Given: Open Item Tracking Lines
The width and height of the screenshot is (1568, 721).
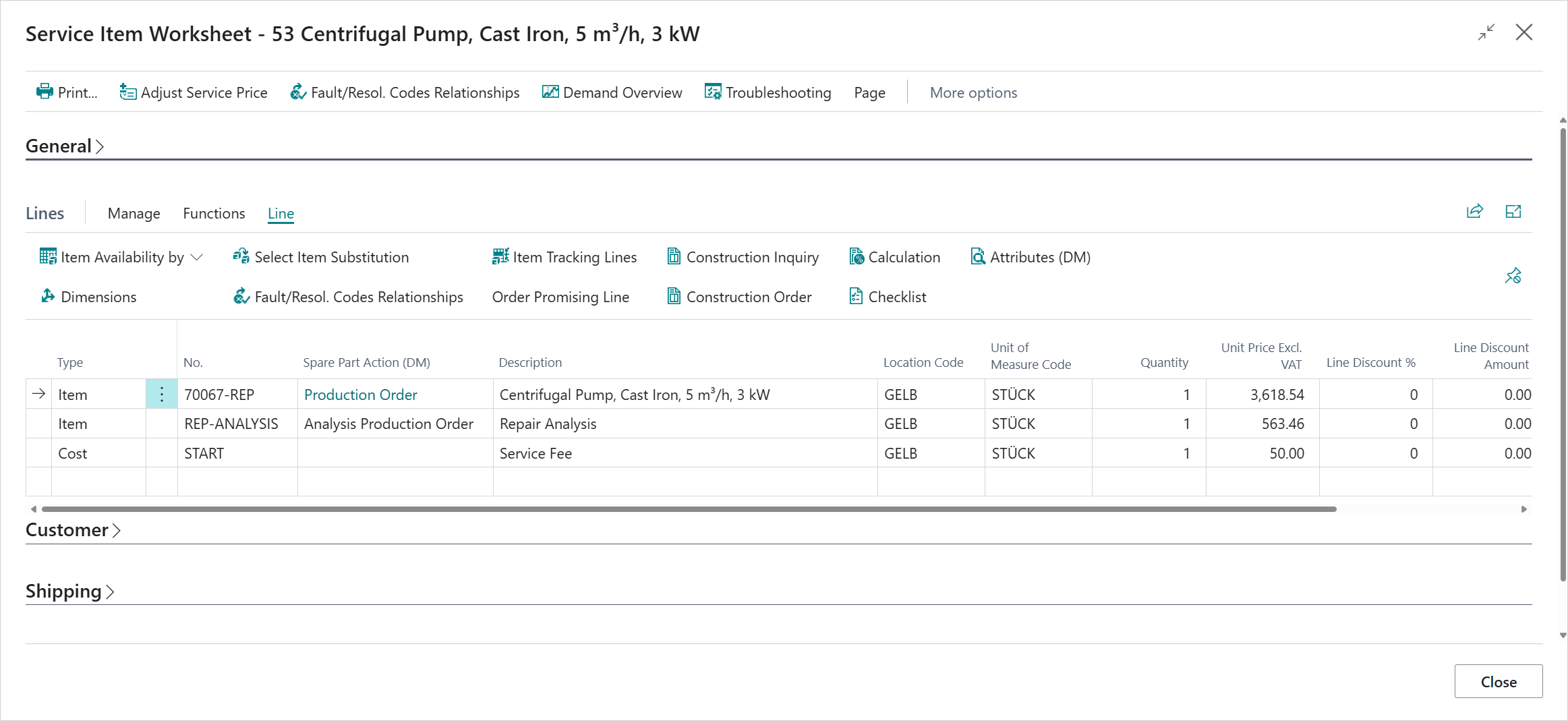Looking at the screenshot, I should click(564, 257).
